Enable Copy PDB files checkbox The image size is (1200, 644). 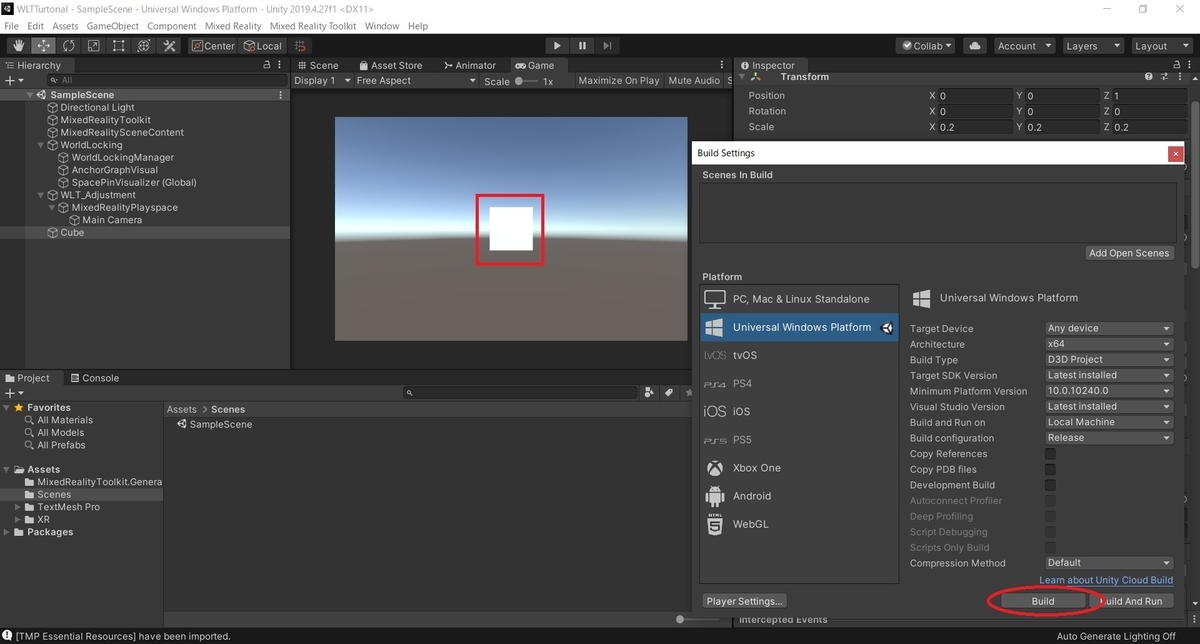pos(1050,469)
